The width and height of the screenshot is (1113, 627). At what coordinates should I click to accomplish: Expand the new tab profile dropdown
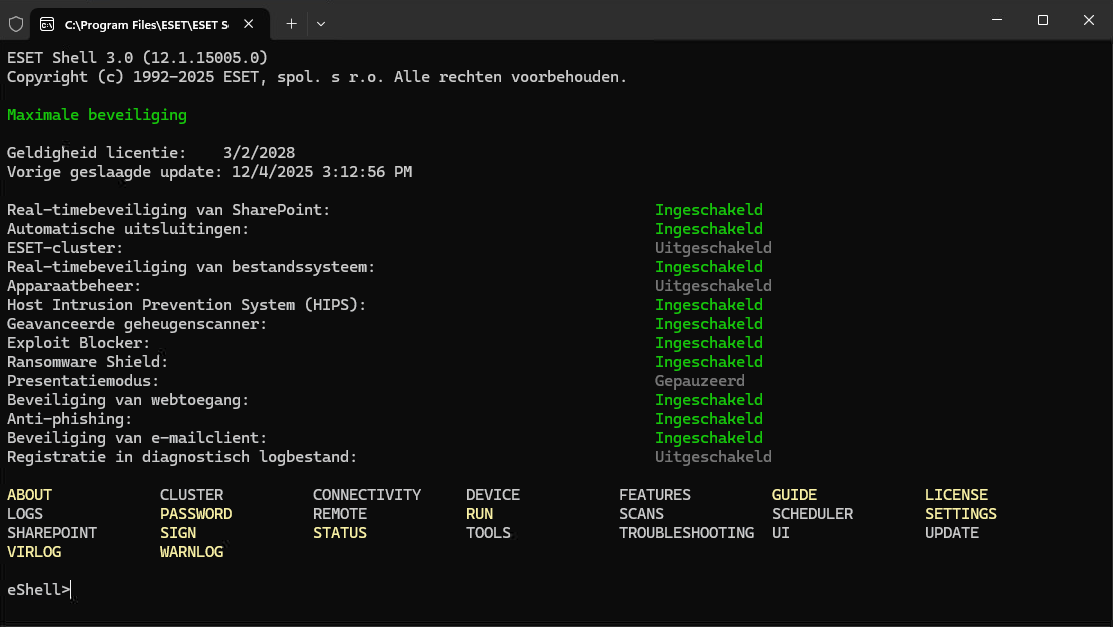pyautogui.click(x=321, y=22)
